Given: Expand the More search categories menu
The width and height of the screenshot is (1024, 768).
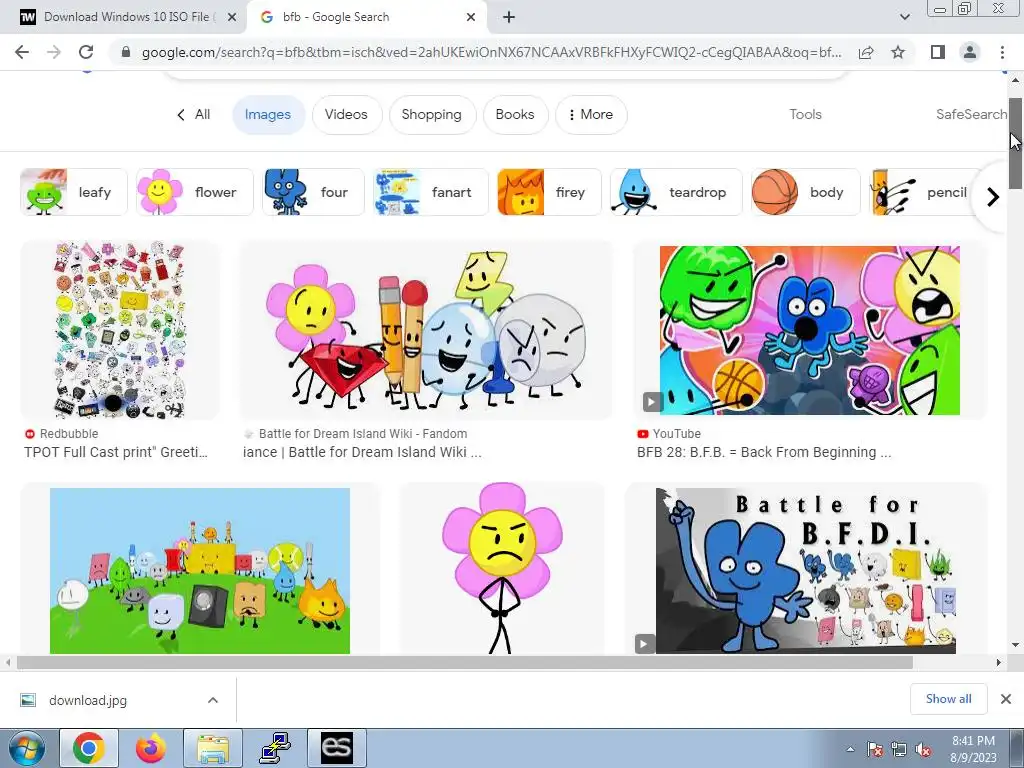Looking at the screenshot, I should tap(591, 115).
